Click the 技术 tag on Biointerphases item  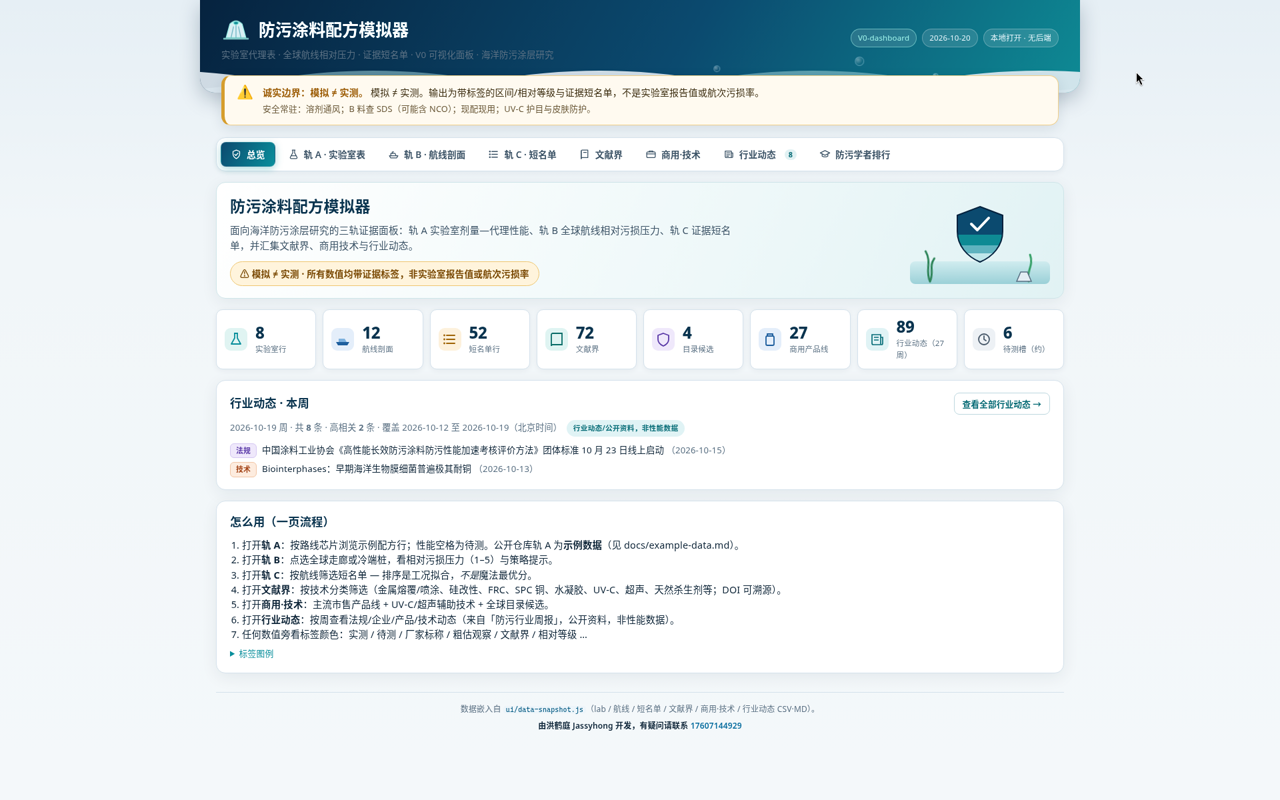[x=243, y=469]
